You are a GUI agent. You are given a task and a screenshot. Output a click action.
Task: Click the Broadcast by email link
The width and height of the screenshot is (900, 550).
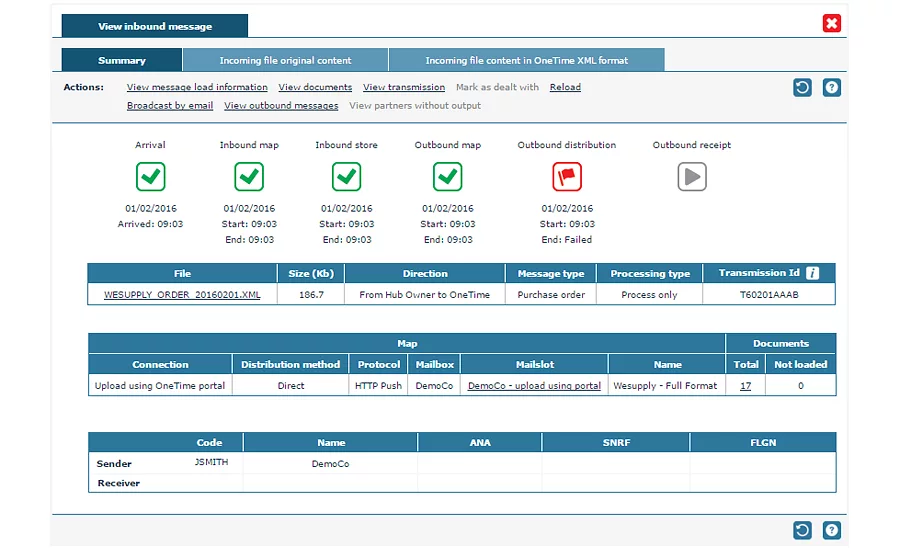point(170,106)
